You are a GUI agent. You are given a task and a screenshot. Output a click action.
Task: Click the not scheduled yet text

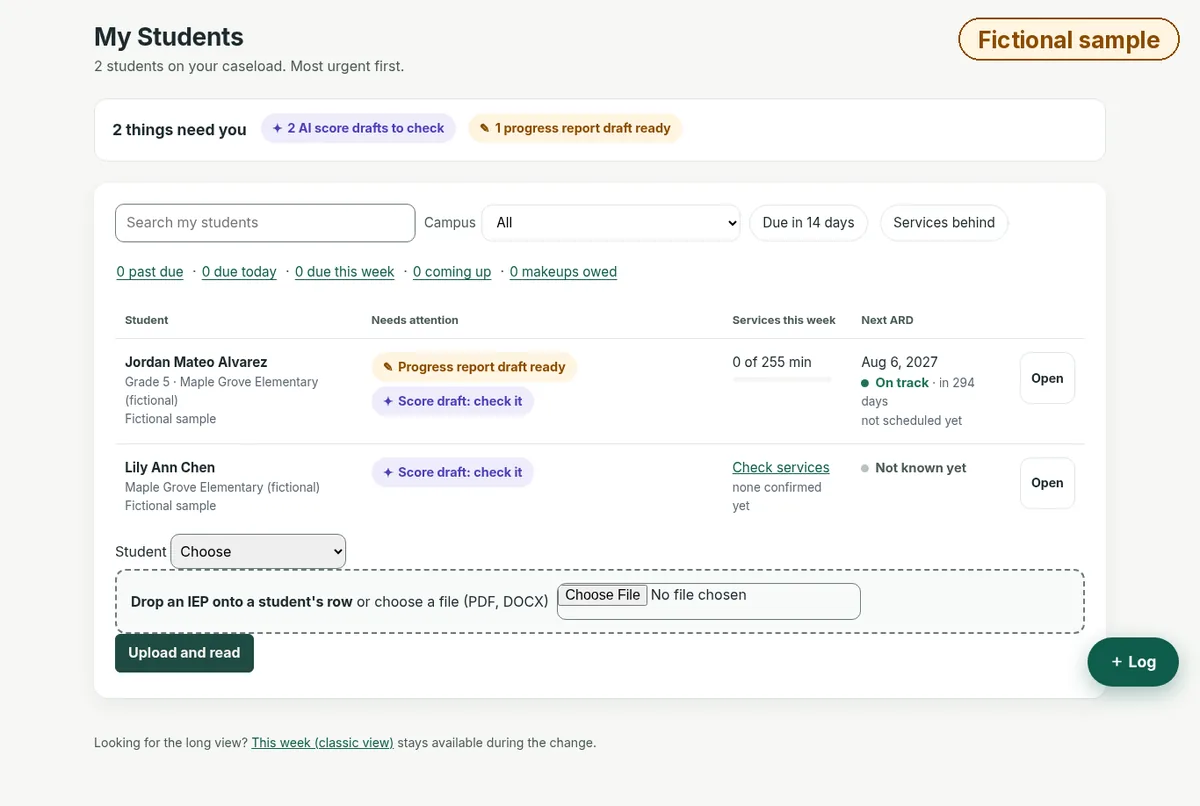[911, 421]
